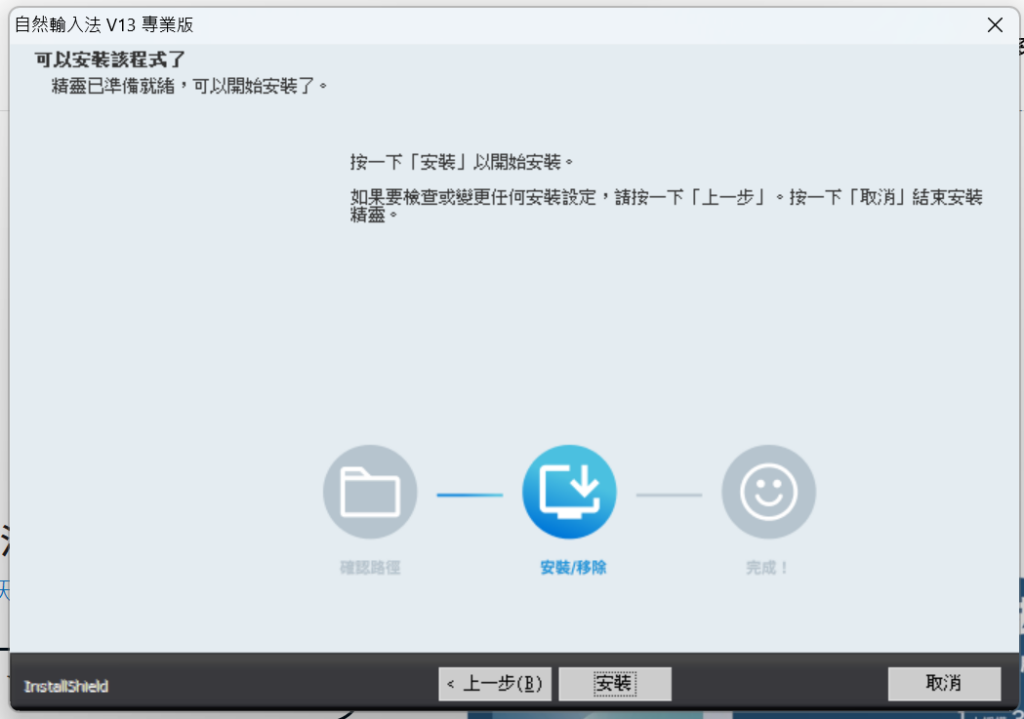Click the paragraph starting with 如果要檢查或變更任何安裝設定
Image resolution: width=1024 pixels, height=719 pixels.
pos(666,205)
